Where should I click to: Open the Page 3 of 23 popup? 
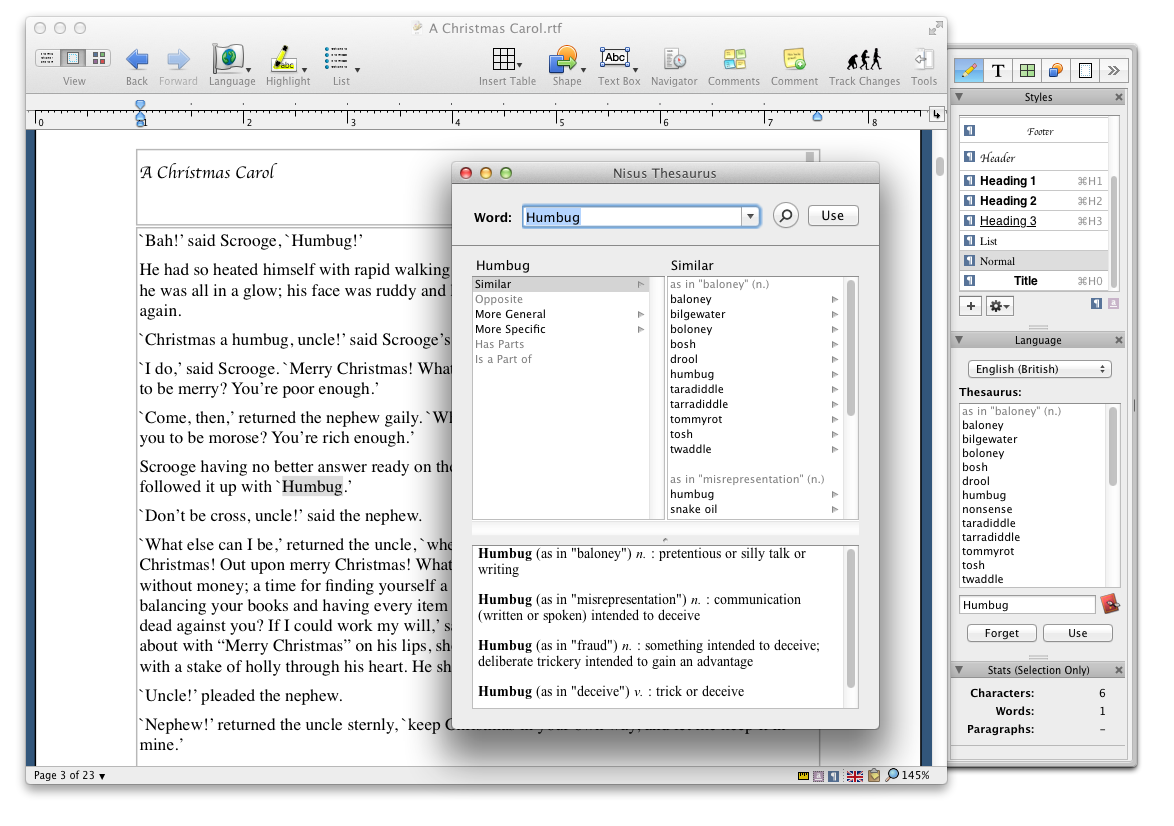70,776
